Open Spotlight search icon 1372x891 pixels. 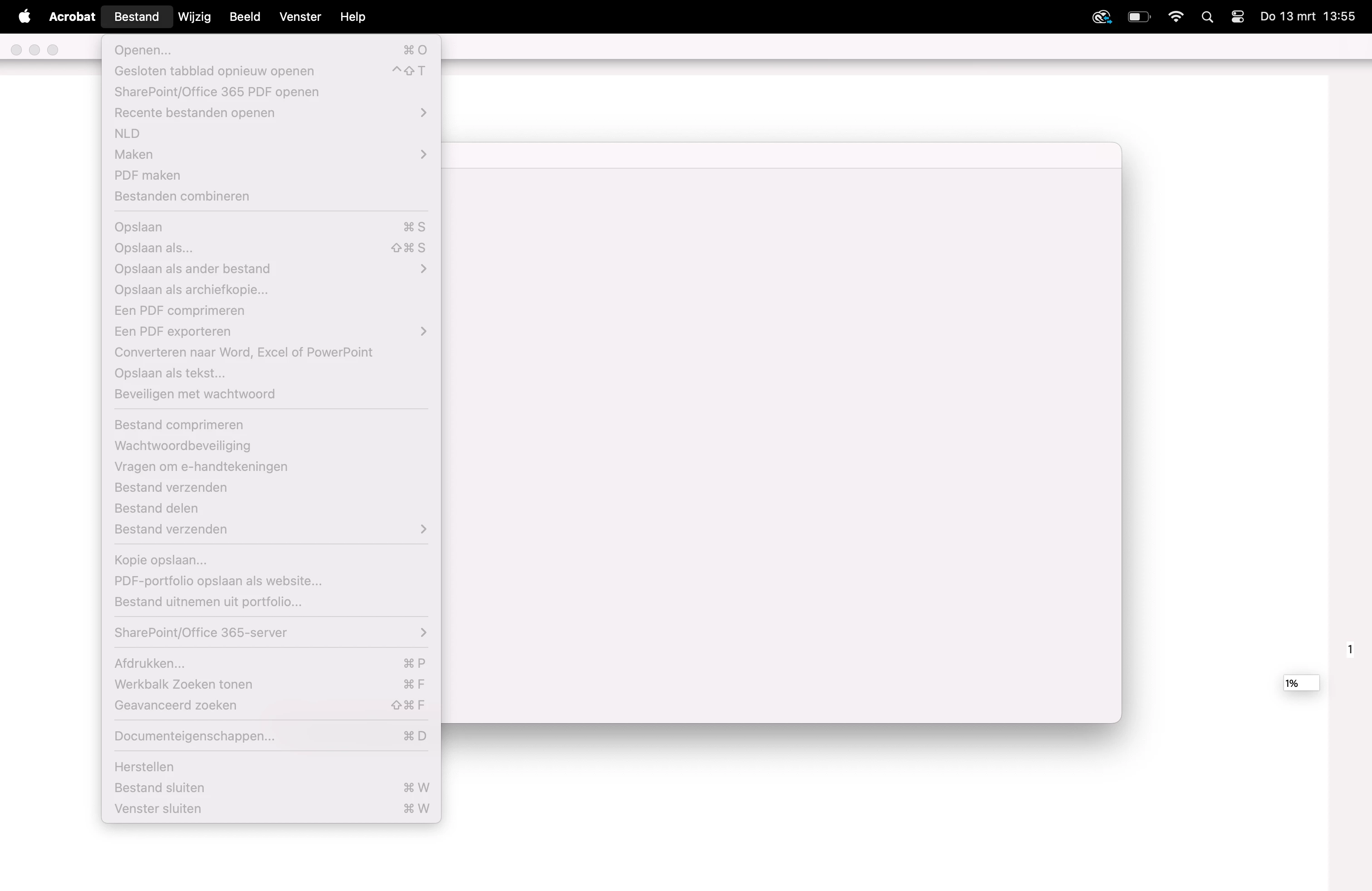coord(1207,17)
